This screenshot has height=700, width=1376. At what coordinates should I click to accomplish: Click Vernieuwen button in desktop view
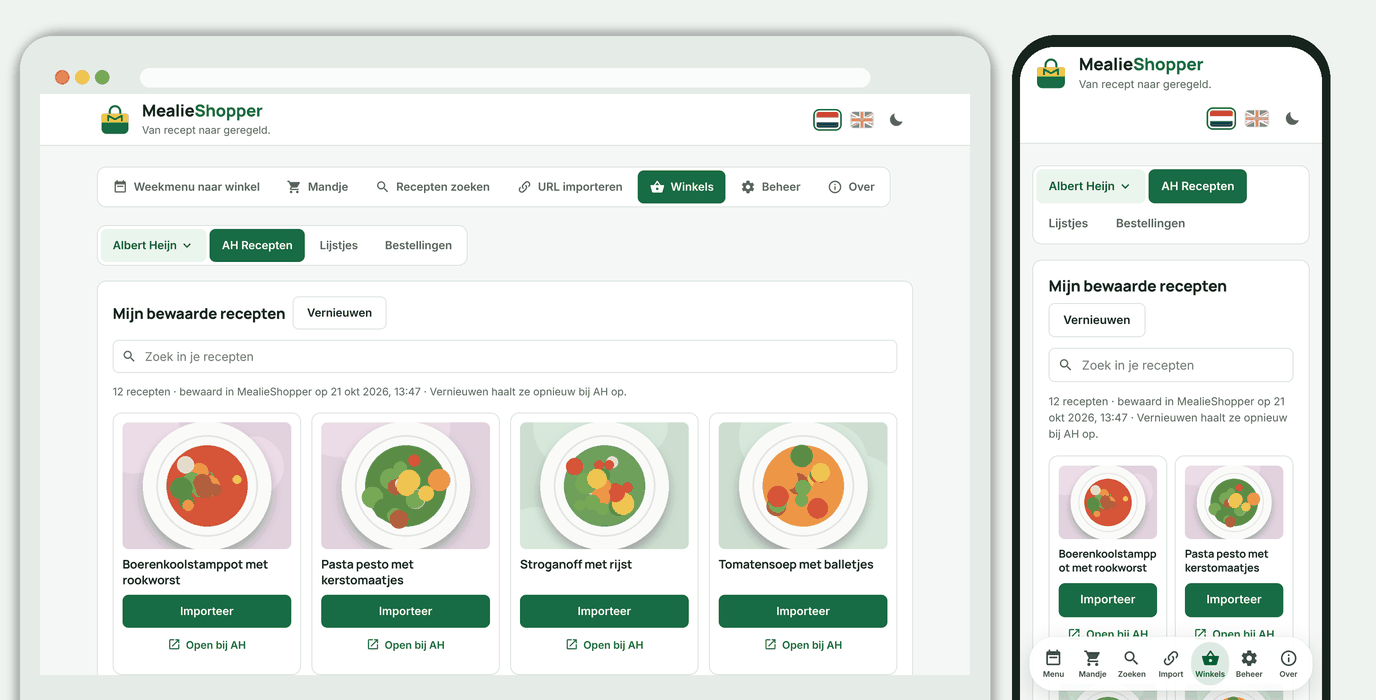click(339, 313)
